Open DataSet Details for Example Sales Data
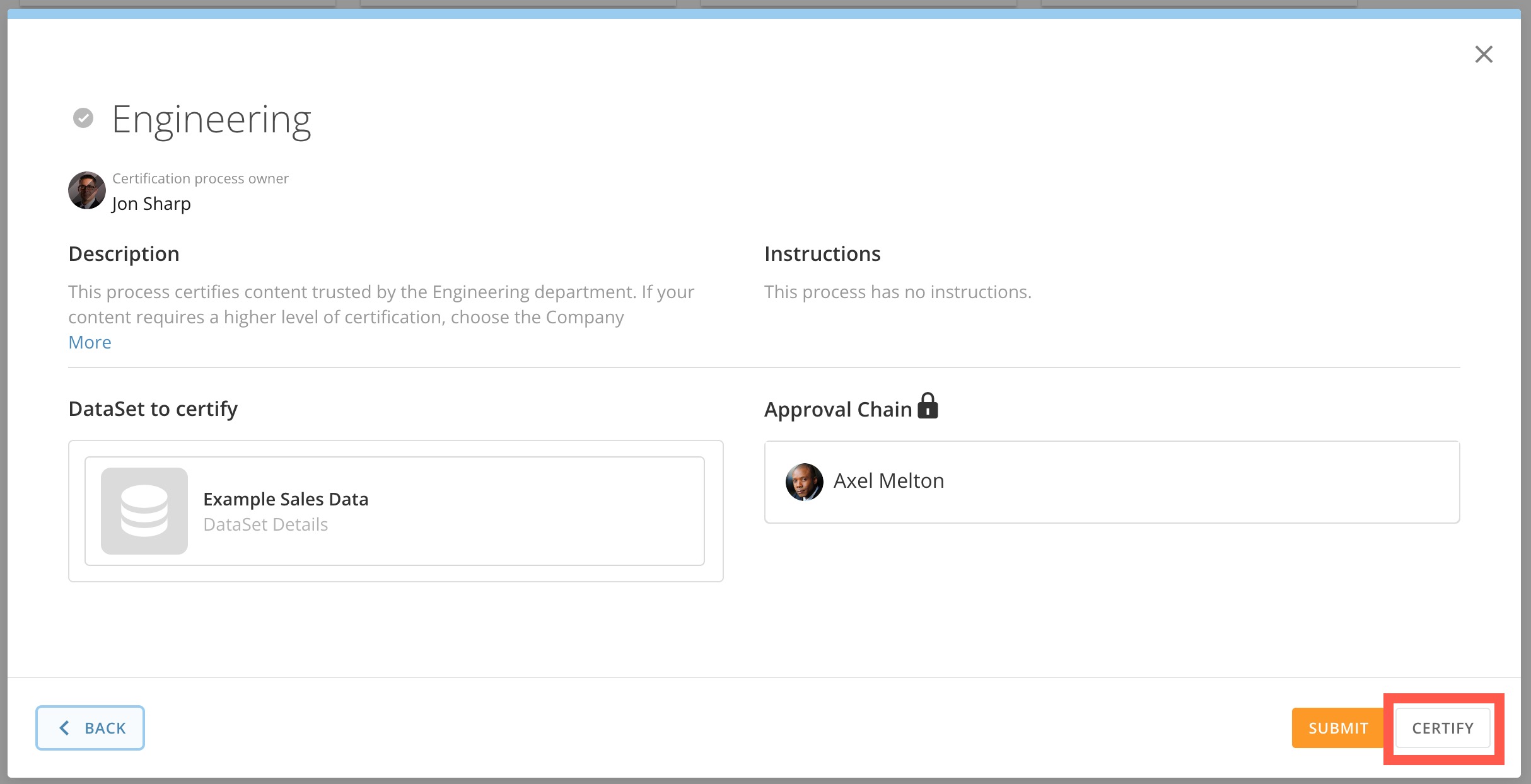 265,524
